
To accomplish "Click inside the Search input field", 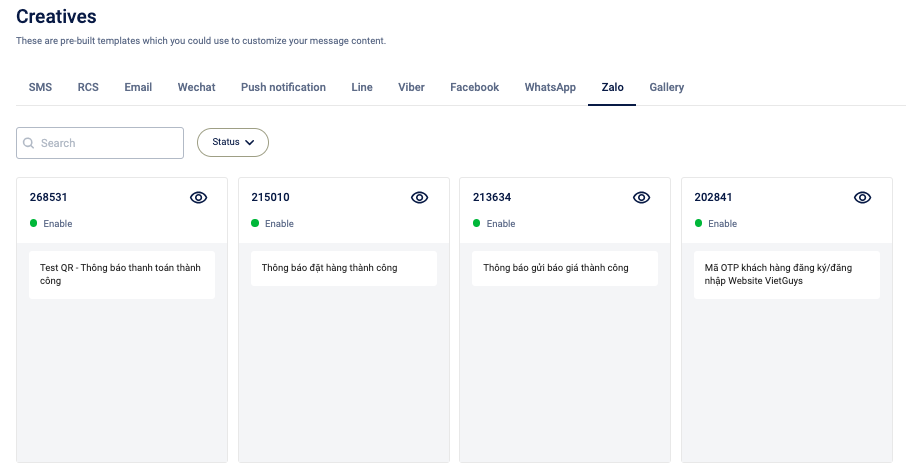I will (x=100, y=143).
